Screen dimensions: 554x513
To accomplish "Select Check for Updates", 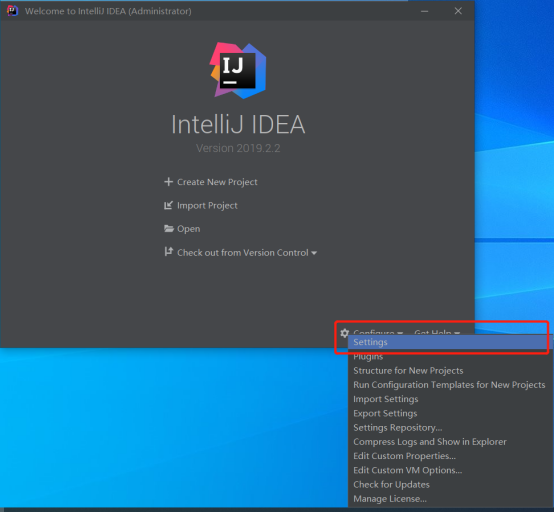I will coord(450,485).
